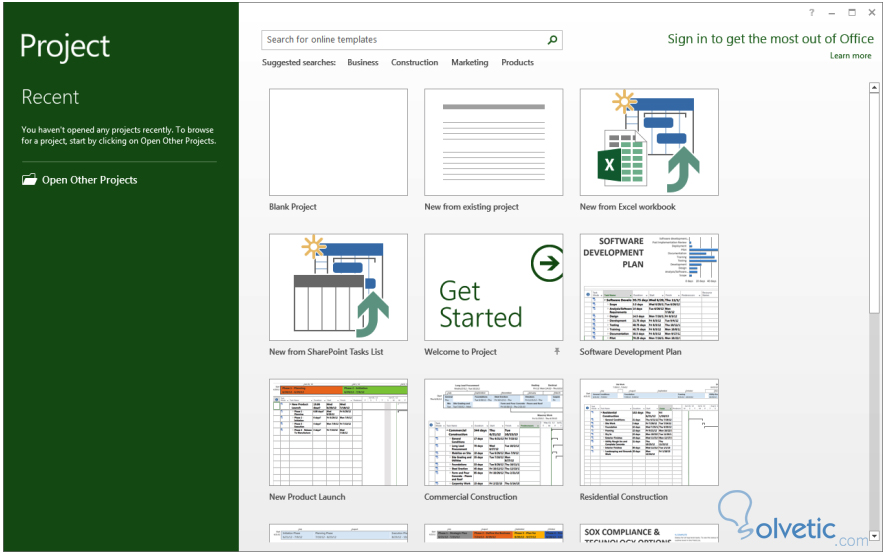
Task: Click the template list scrollbar thumb
Action: 874,203
